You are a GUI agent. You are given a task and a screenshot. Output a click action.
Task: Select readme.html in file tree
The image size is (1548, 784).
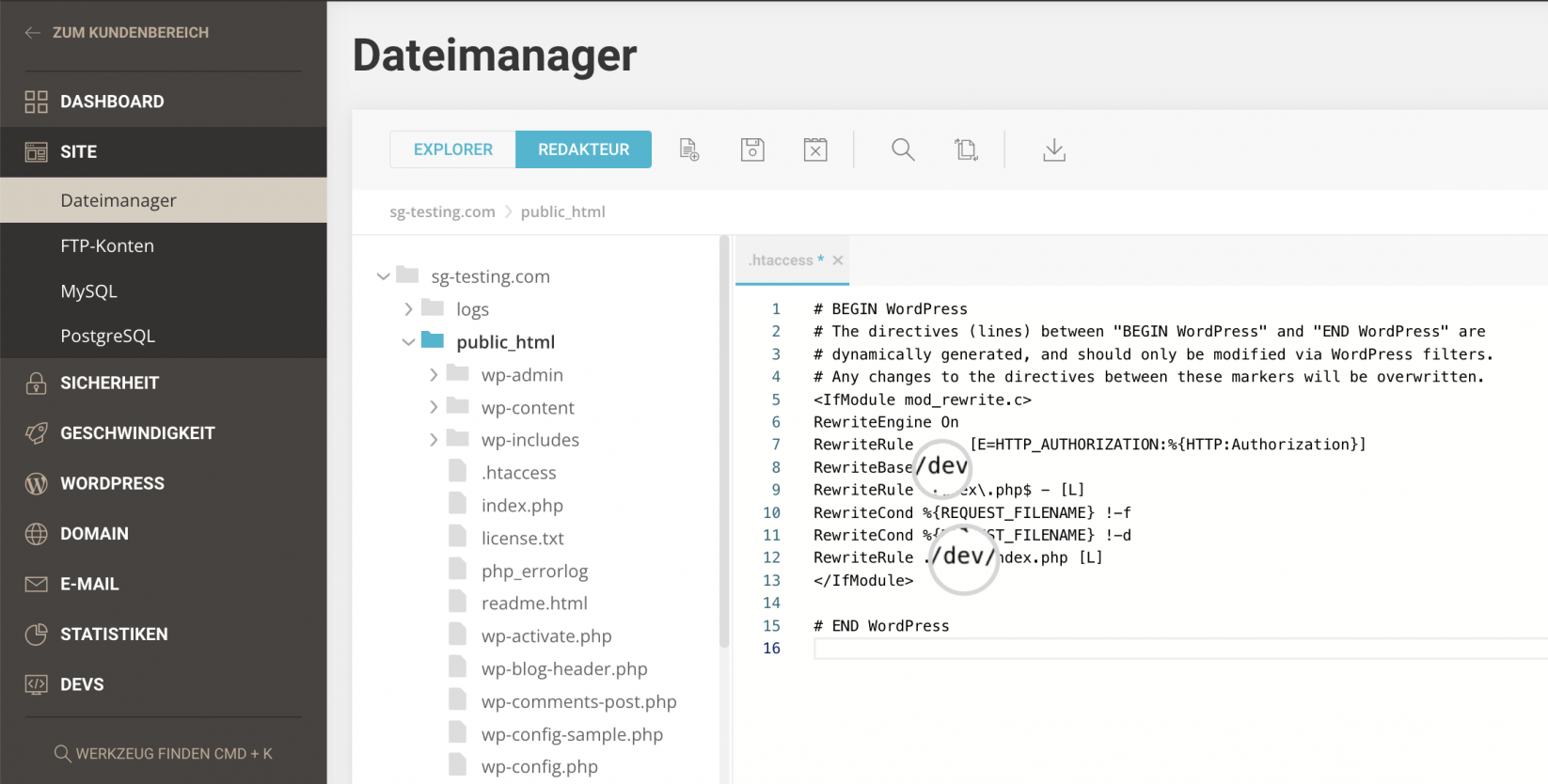tap(534, 604)
